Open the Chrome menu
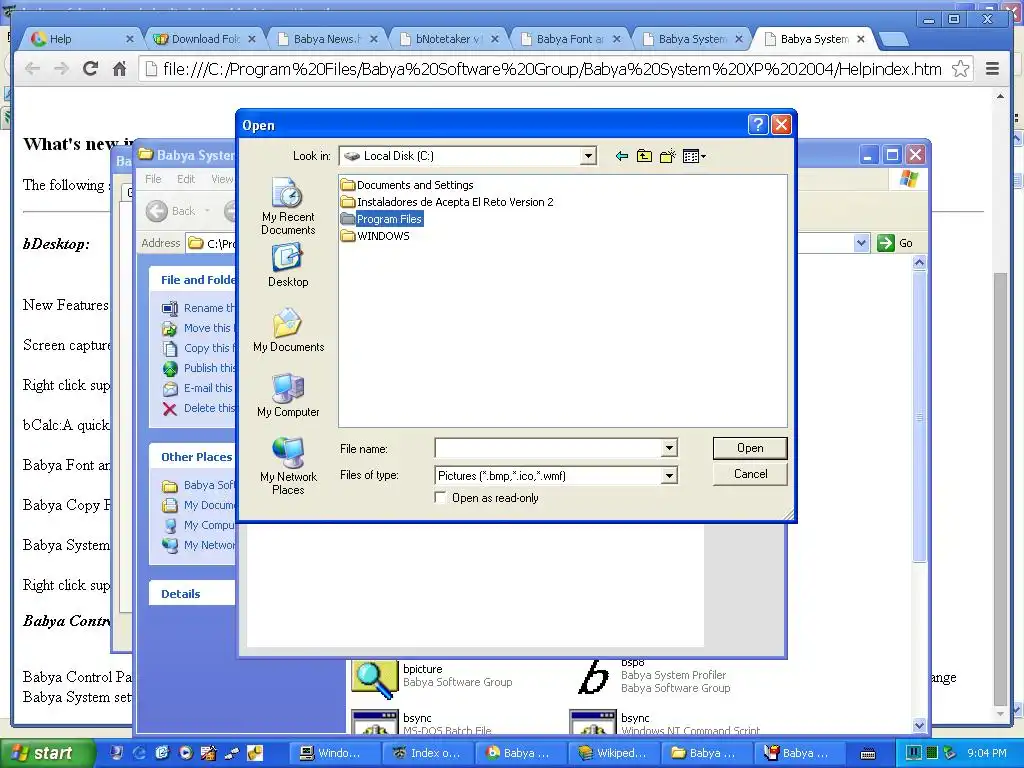Viewport: 1024px width, 768px height. point(992,69)
